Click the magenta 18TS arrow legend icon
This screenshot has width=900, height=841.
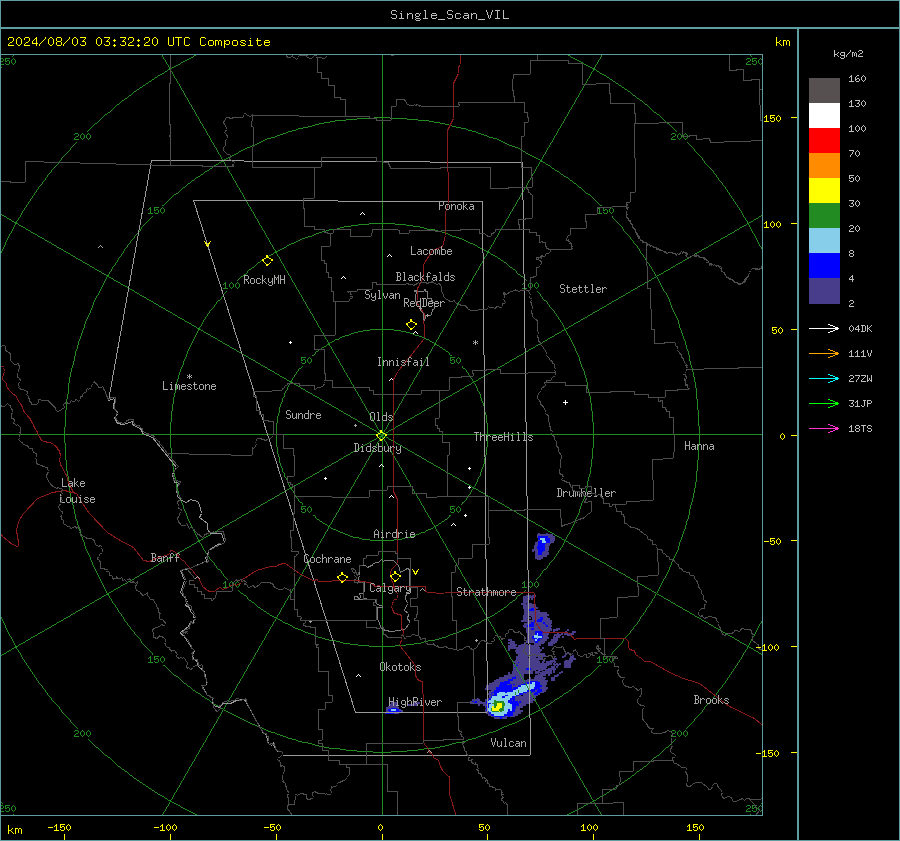(x=824, y=428)
